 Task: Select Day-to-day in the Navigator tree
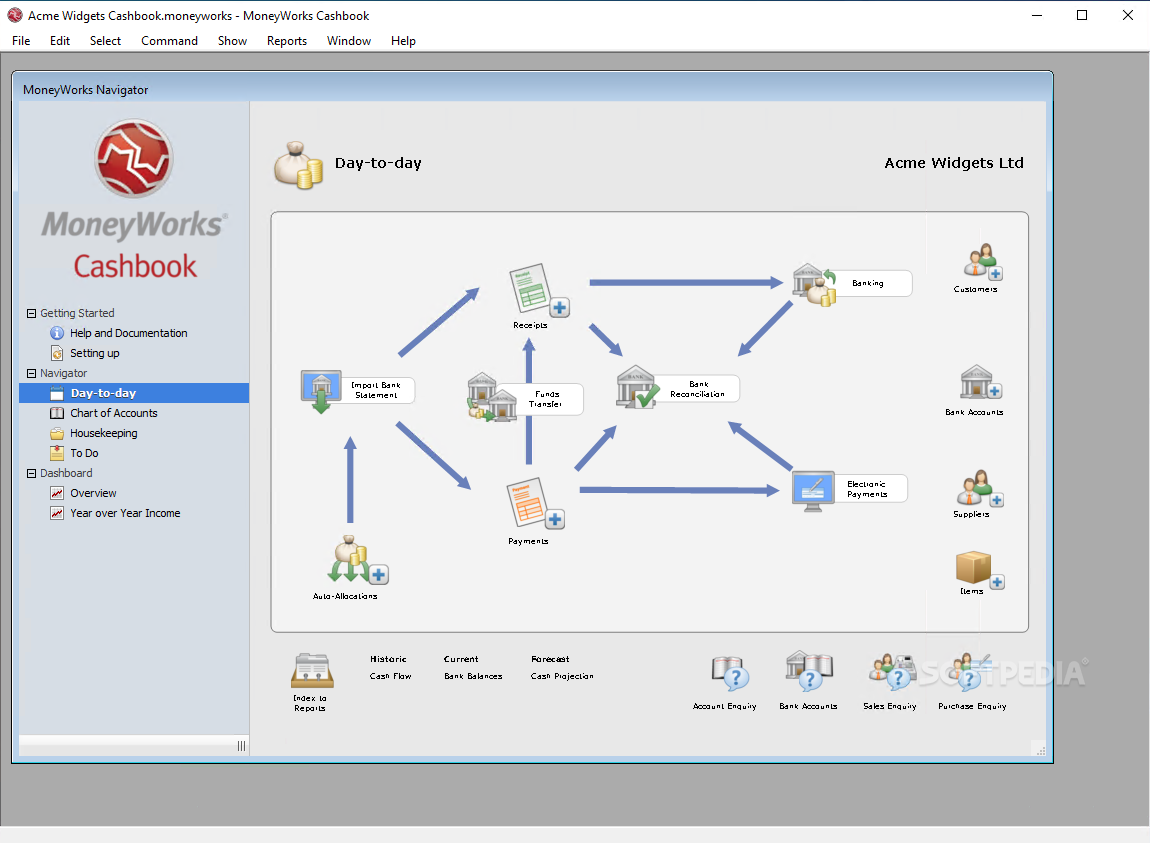(134, 393)
